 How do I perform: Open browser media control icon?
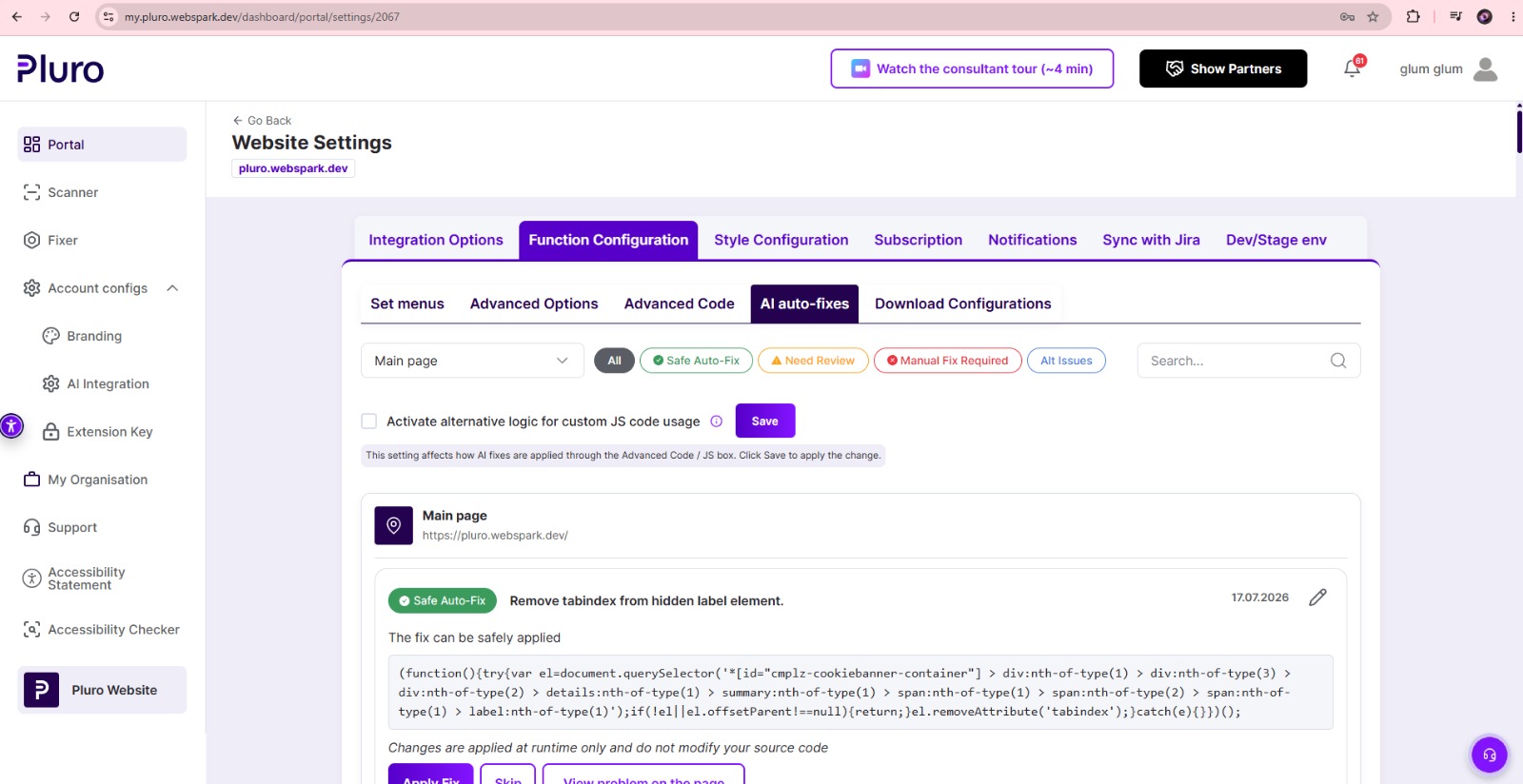click(1455, 16)
